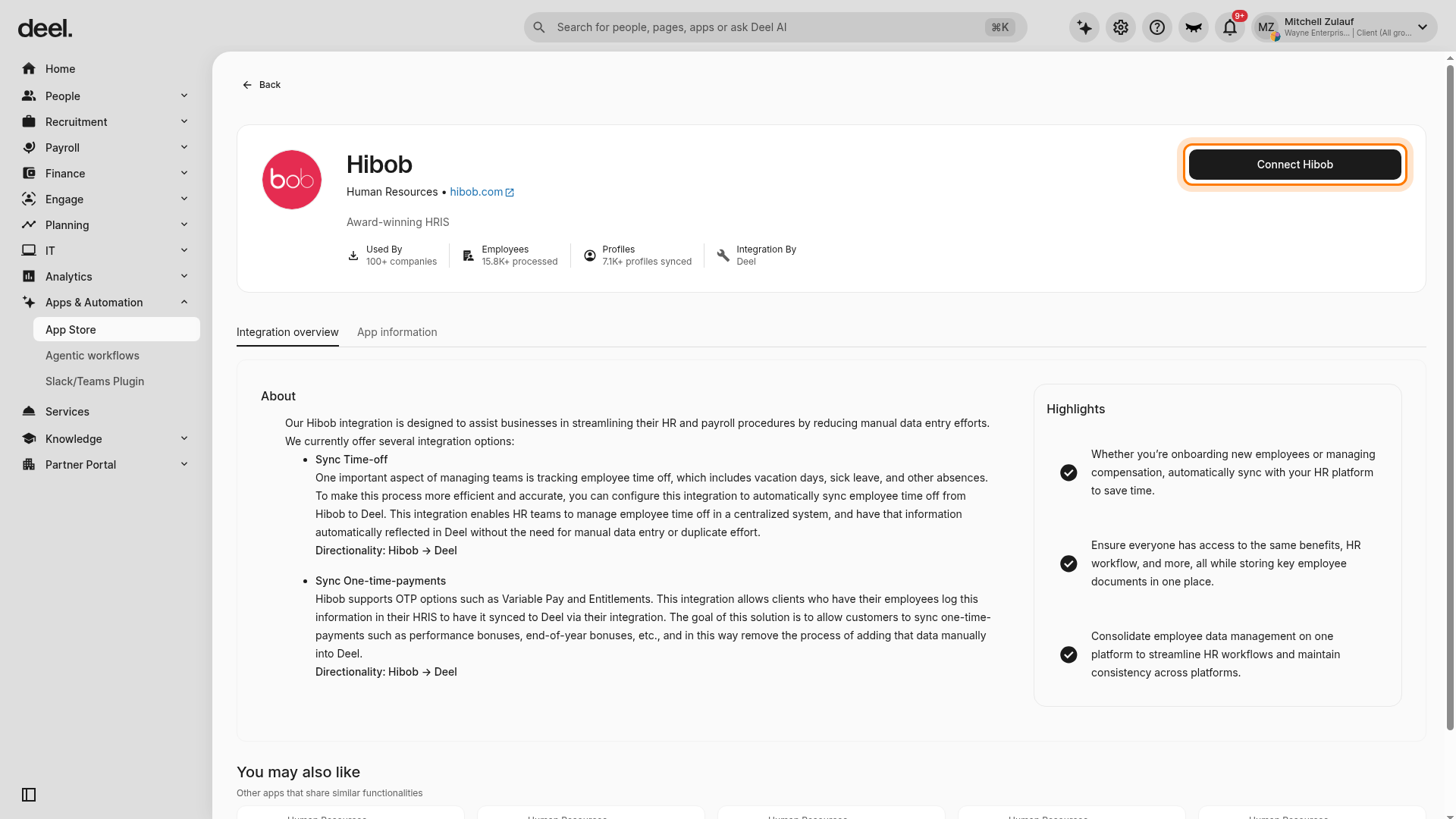Open the help question mark icon
Screen dimensions: 1456x819
1157,27
